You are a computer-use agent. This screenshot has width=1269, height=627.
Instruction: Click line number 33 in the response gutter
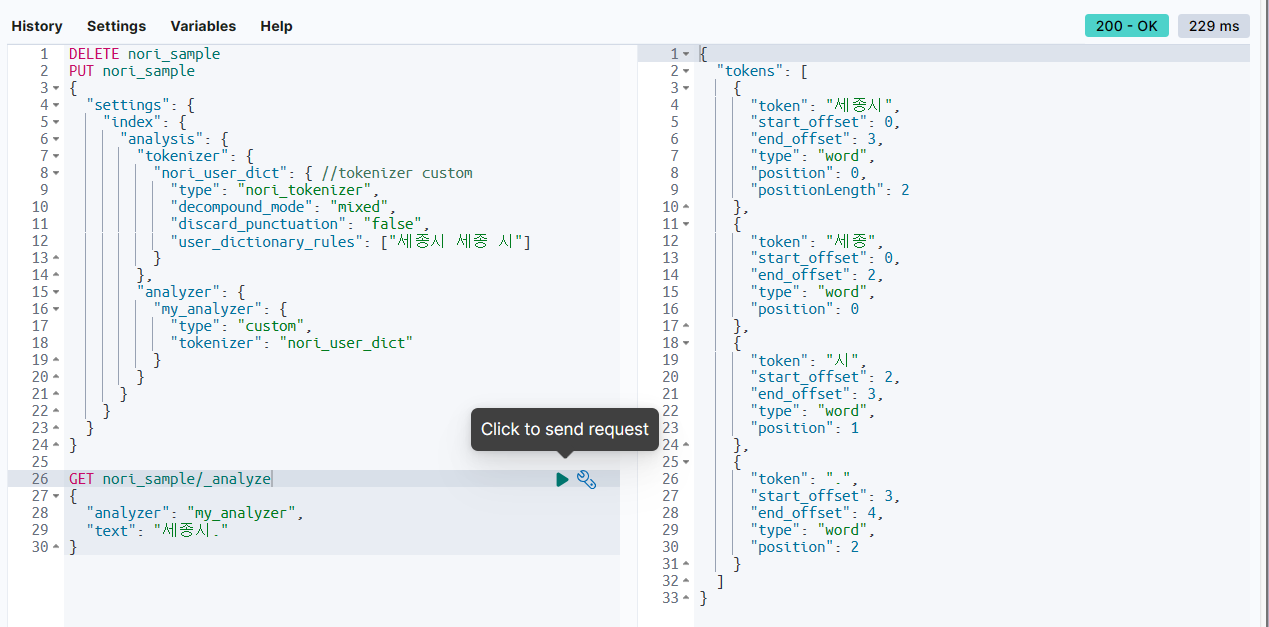[x=670, y=598]
